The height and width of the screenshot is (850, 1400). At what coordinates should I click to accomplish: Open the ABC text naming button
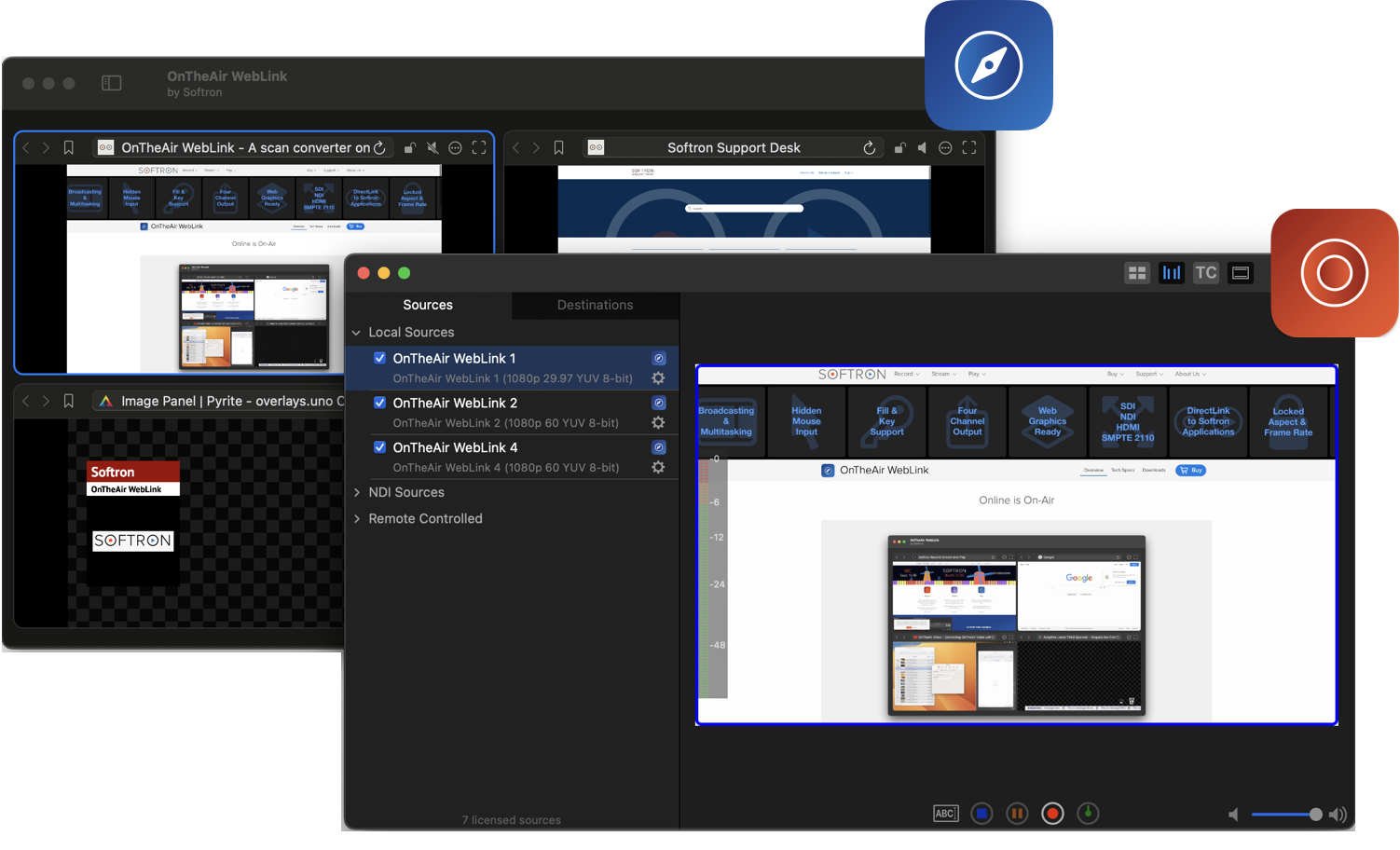[x=945, y=814]
